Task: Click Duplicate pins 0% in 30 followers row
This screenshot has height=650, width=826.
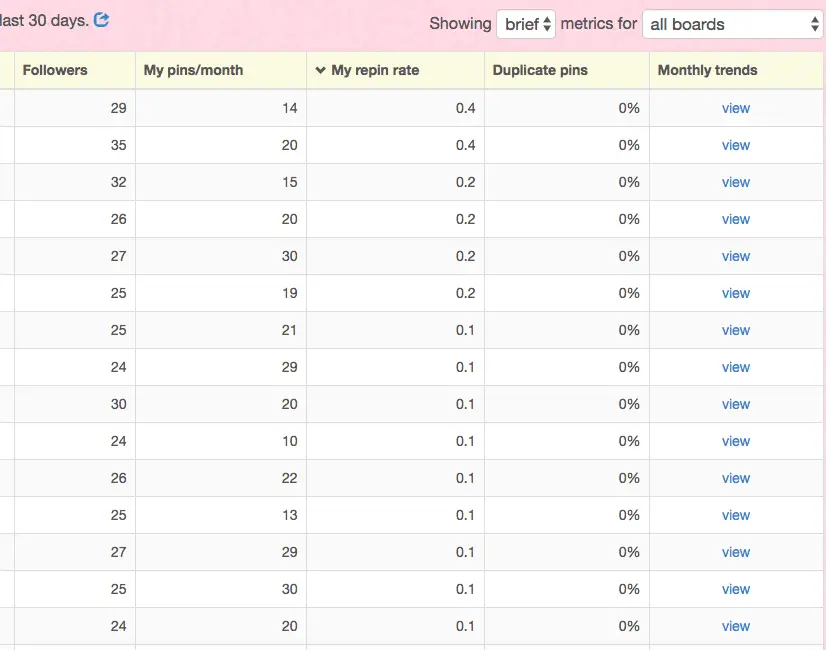Action: pyautogui.click(x=629, y=404)
